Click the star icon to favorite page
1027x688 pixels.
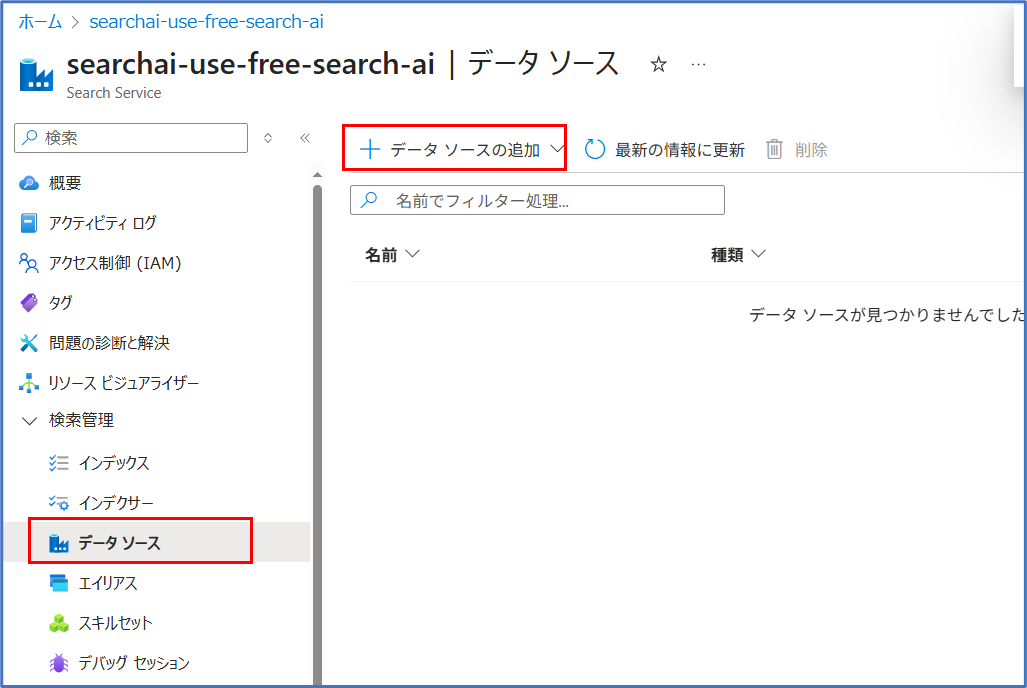pos(658,65)
